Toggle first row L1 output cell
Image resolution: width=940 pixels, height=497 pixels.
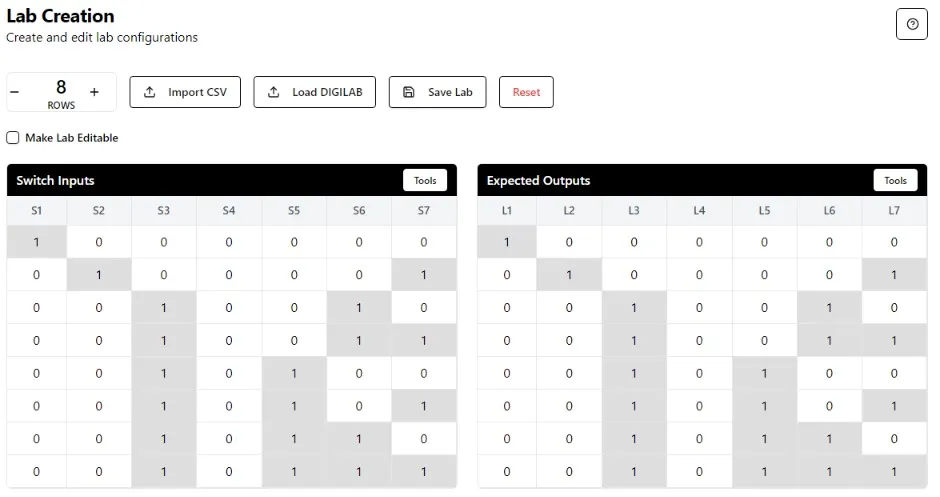[507, 242]
